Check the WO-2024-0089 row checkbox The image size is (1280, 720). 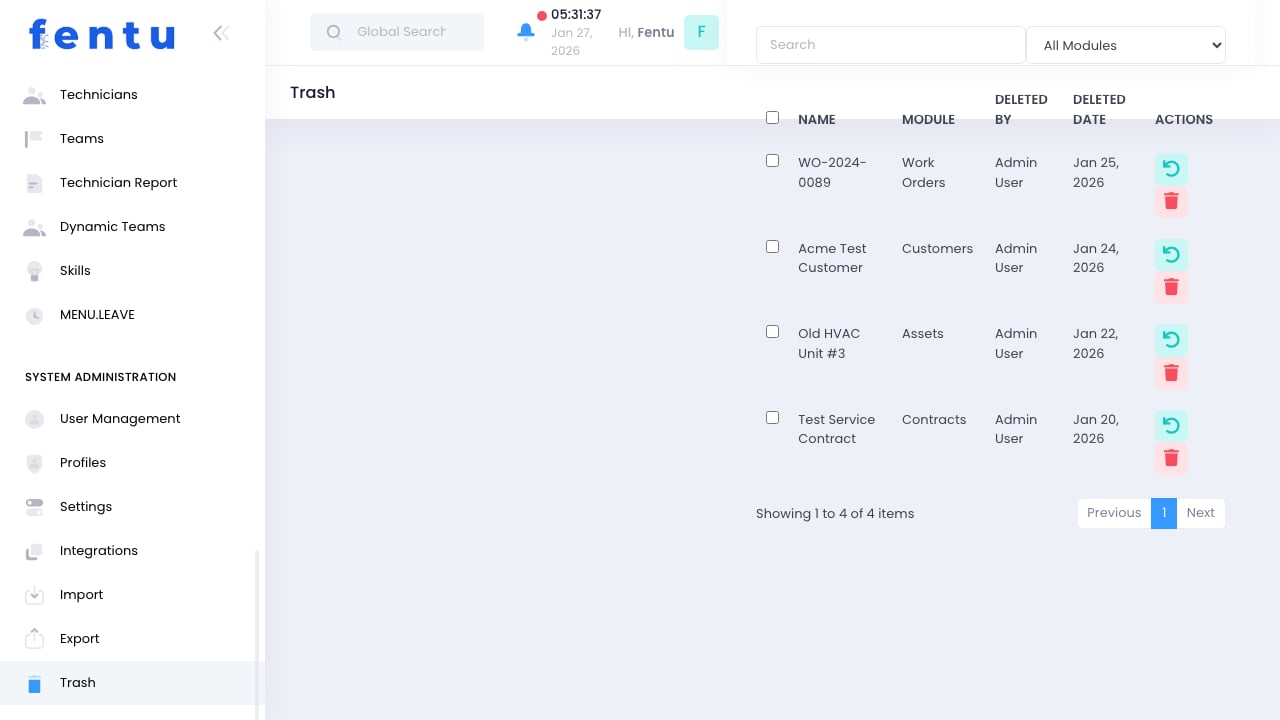[x=772, y=161]
